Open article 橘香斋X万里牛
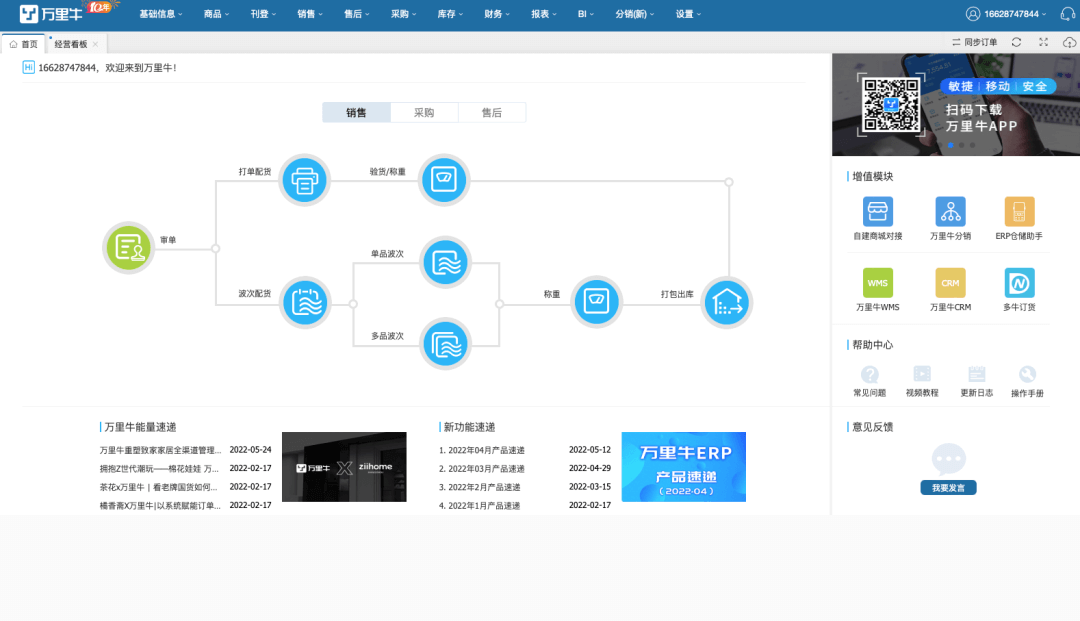Viewport: 1080px width, 621px height. [160, 506]
